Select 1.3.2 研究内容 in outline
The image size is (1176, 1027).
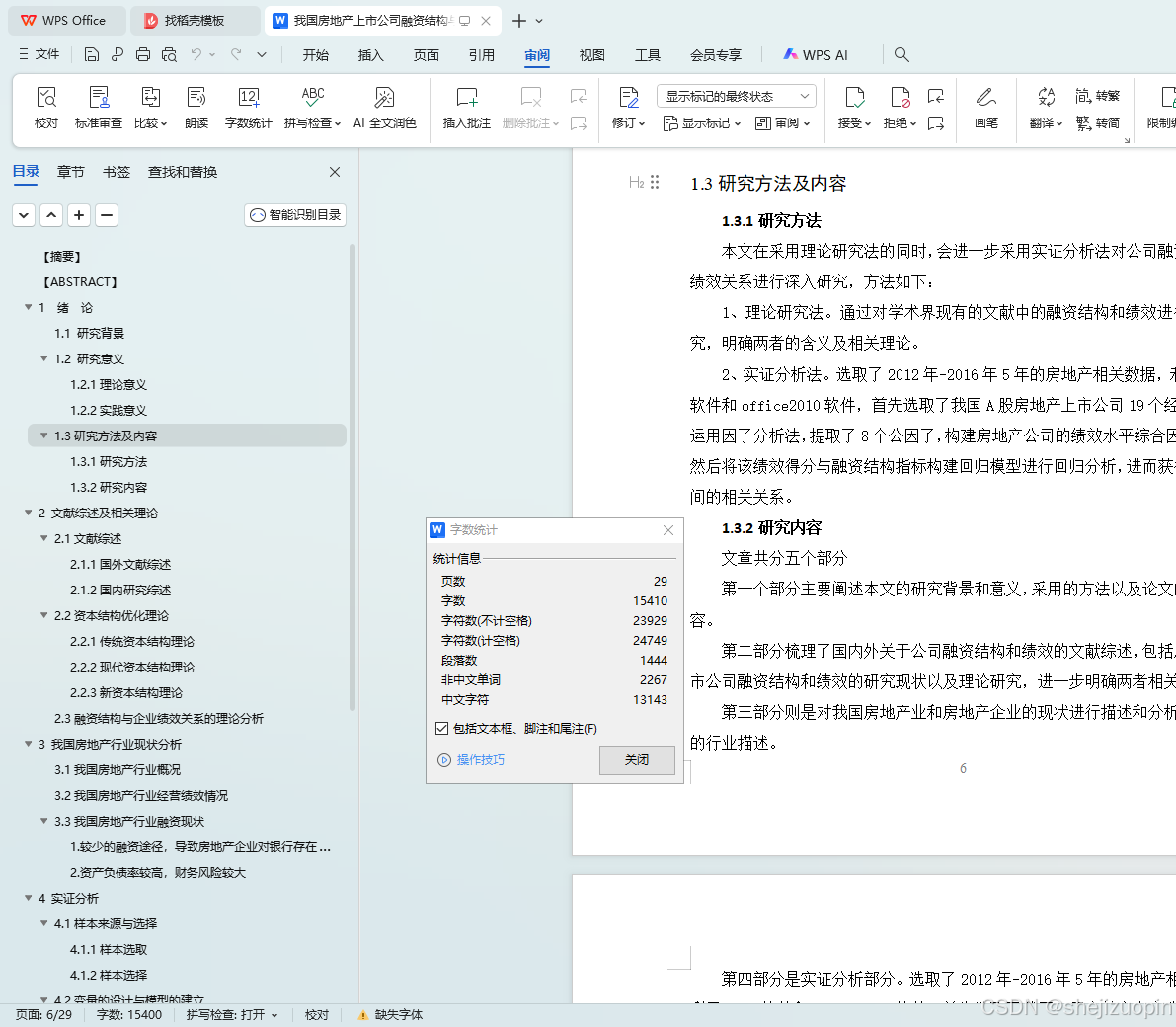pyautogui.click(x=109, y=488)
